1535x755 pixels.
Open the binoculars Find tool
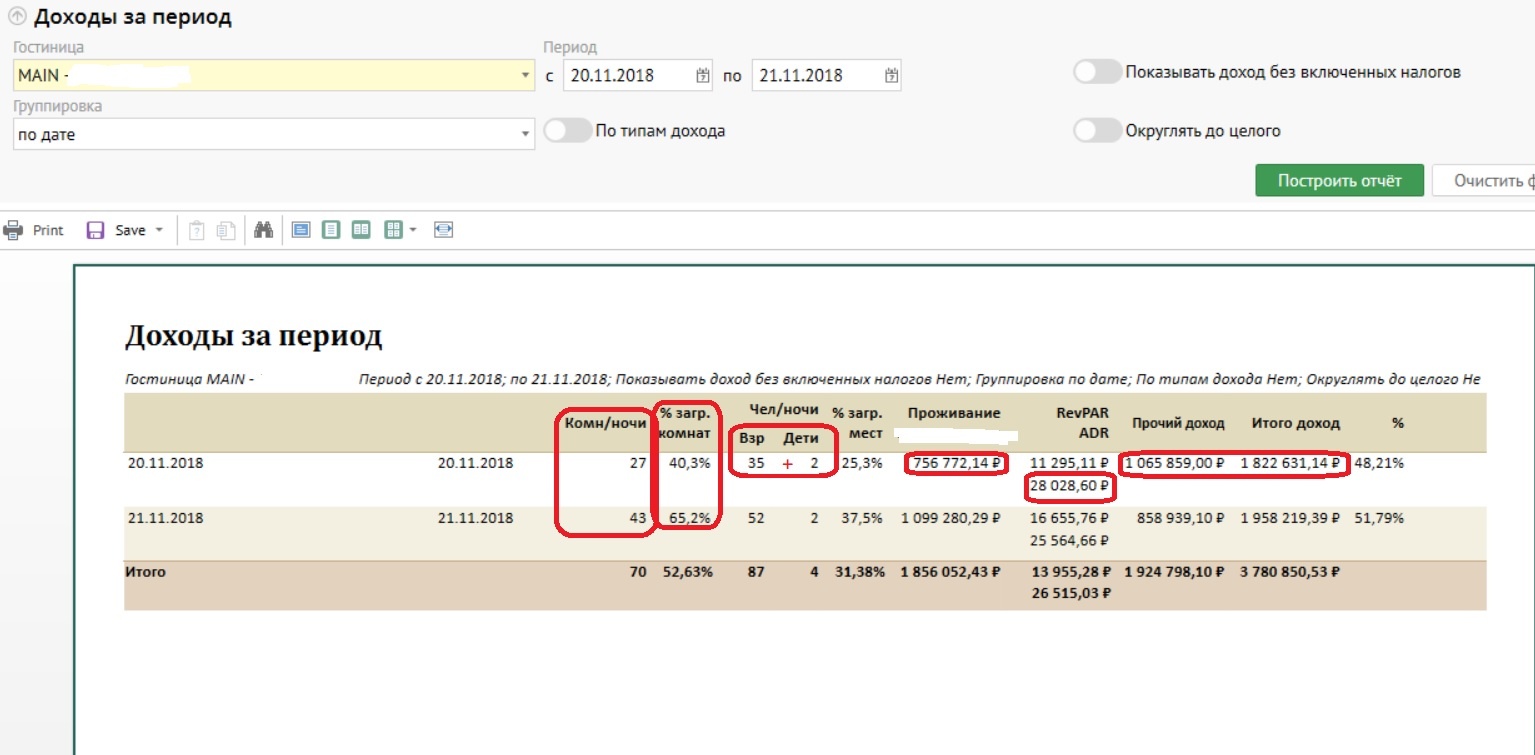[x=264, y=230]
